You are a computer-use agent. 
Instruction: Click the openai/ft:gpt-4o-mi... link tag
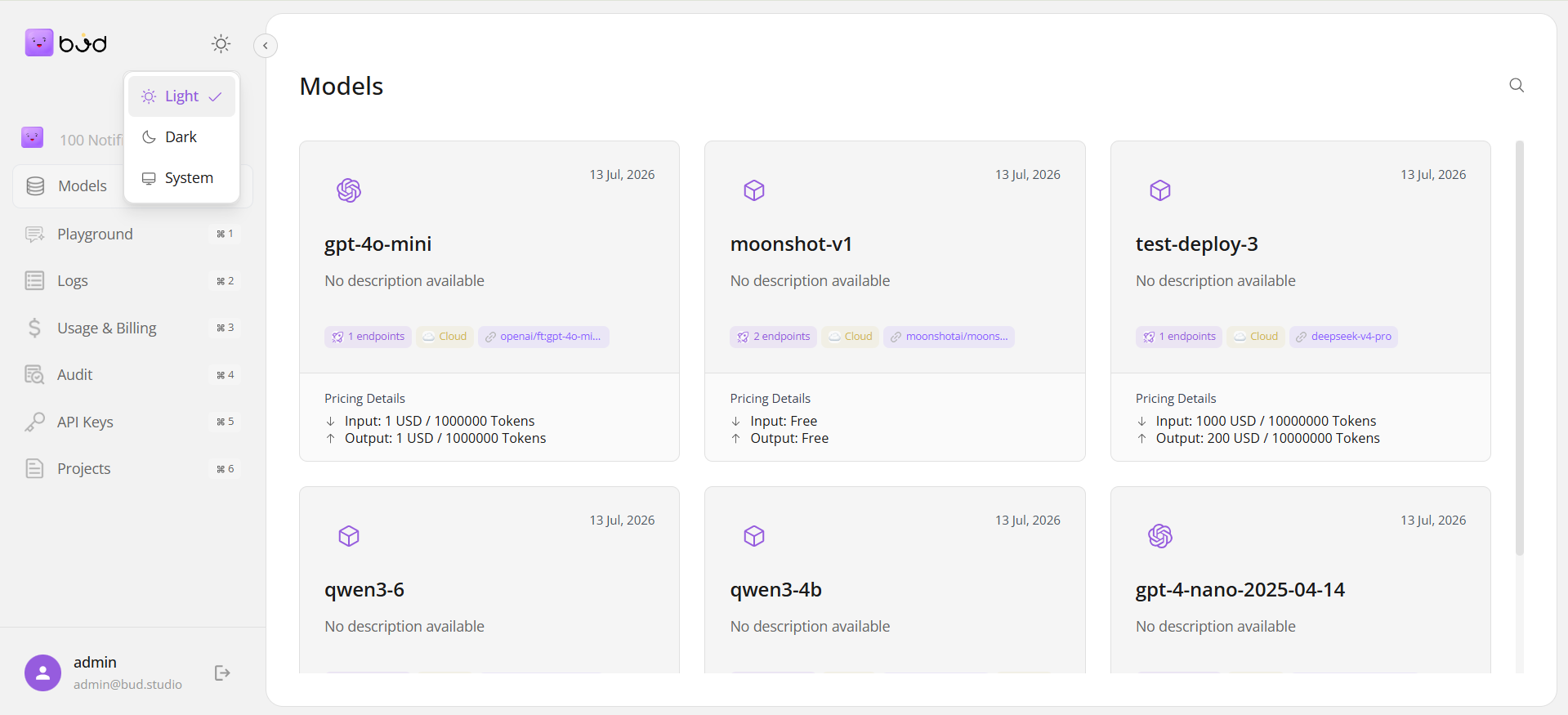point(543,337)
